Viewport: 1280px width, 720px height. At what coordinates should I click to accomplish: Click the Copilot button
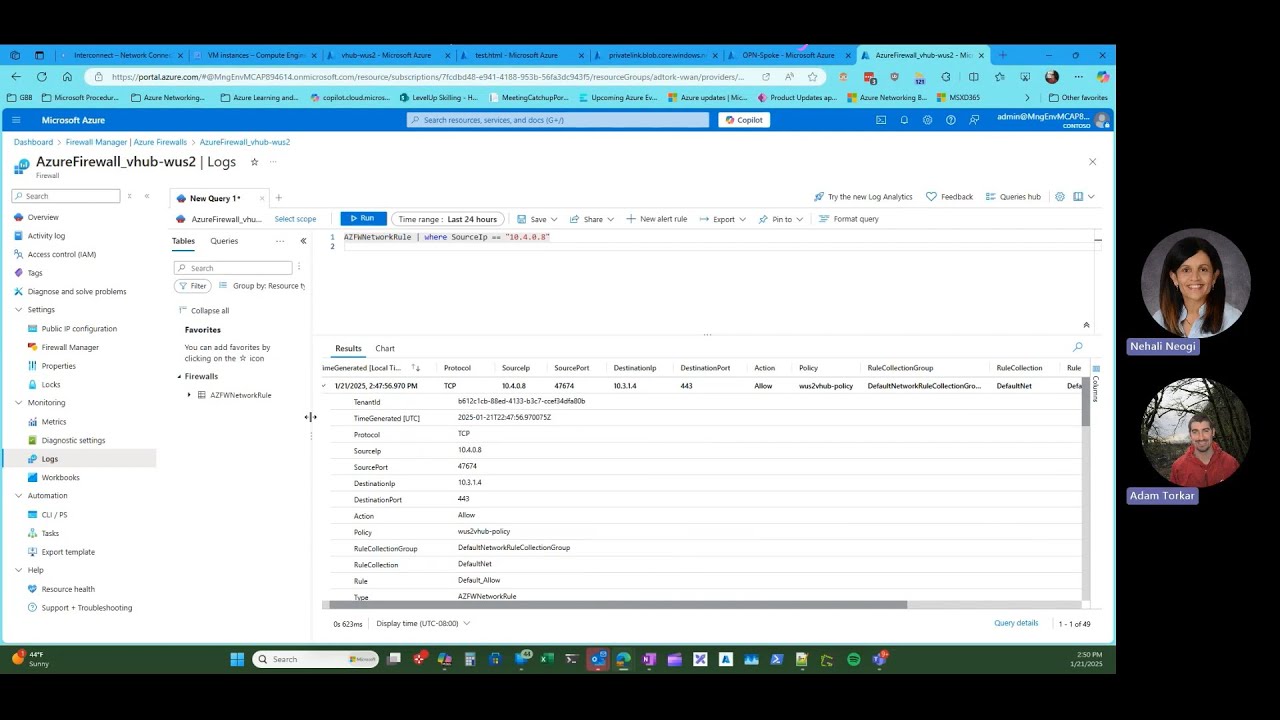click(744, 120)
